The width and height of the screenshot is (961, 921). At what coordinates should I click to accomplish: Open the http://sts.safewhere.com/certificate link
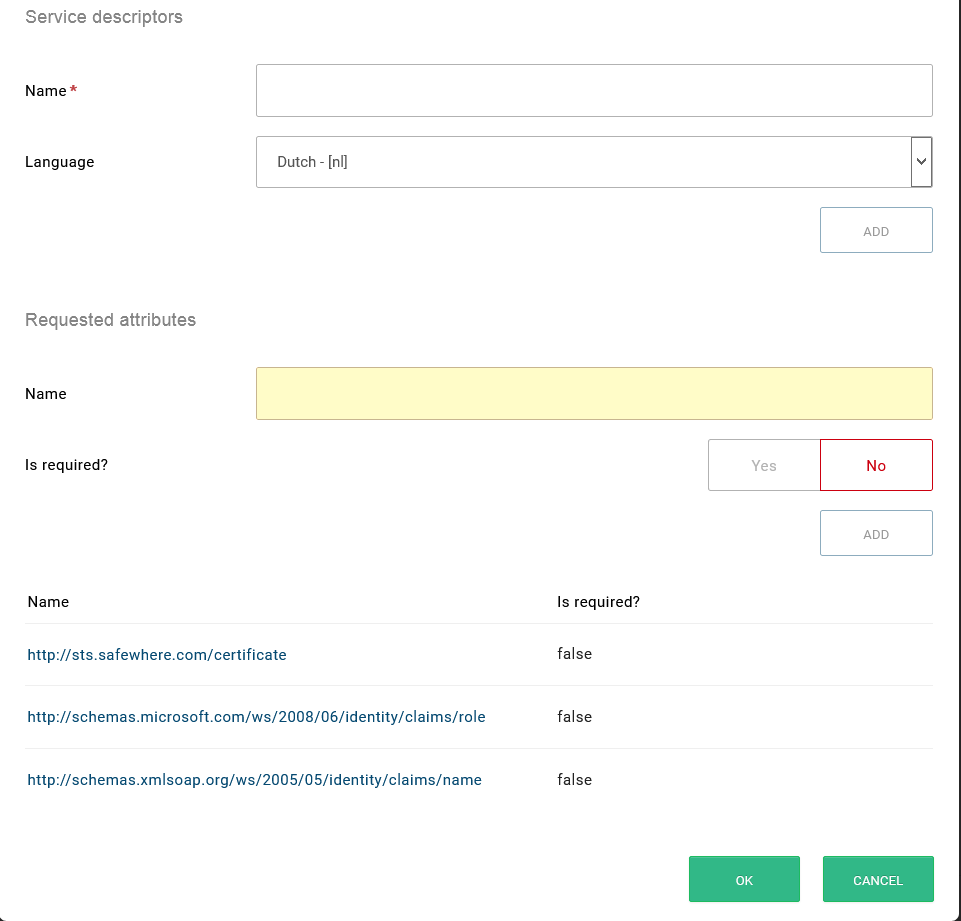point(157,654)
